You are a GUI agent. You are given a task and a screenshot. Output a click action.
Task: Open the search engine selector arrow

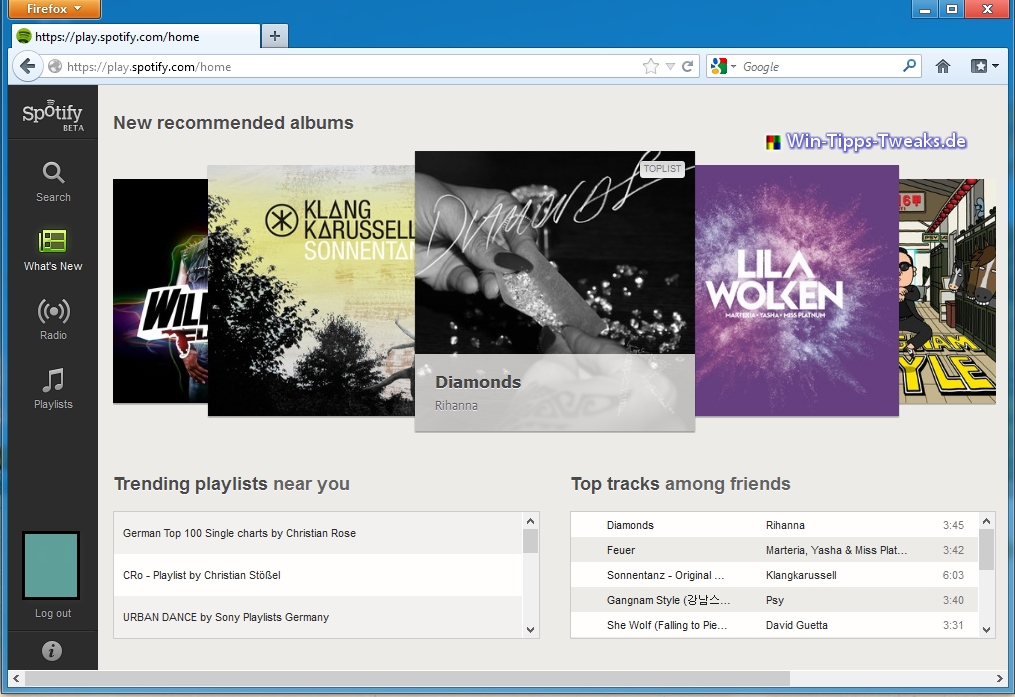733,67
